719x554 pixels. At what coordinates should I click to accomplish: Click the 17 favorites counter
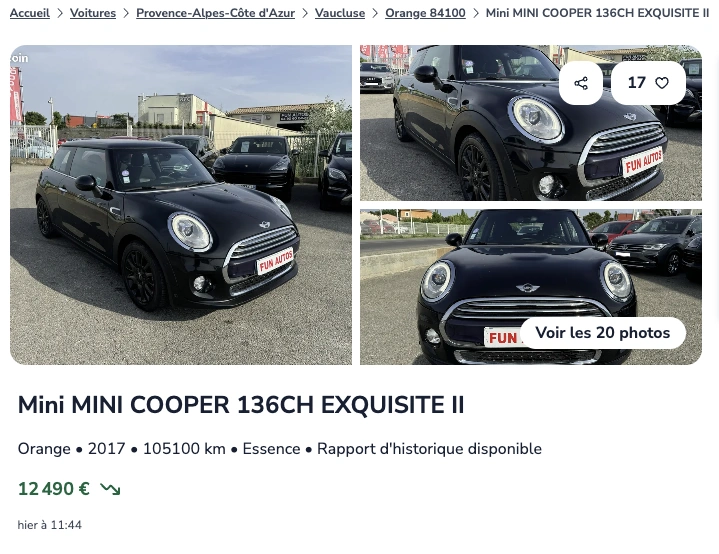point(636,83)
